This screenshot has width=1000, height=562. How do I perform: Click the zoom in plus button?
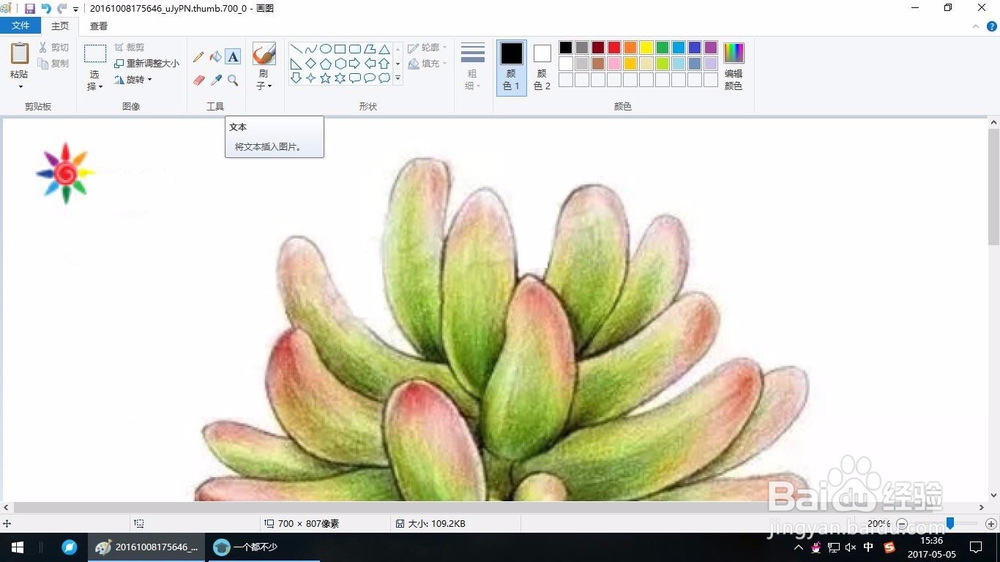pyautogui.click(x=991, y=524)
